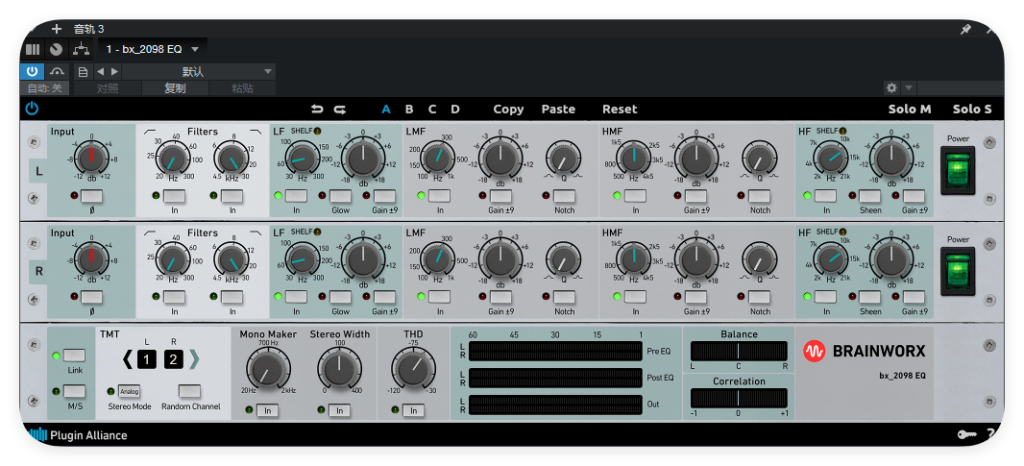Viewport: 1024px width, 466px height.
Task: Select settings slot A
Action: pyautogui.click(x=386, y=109)
